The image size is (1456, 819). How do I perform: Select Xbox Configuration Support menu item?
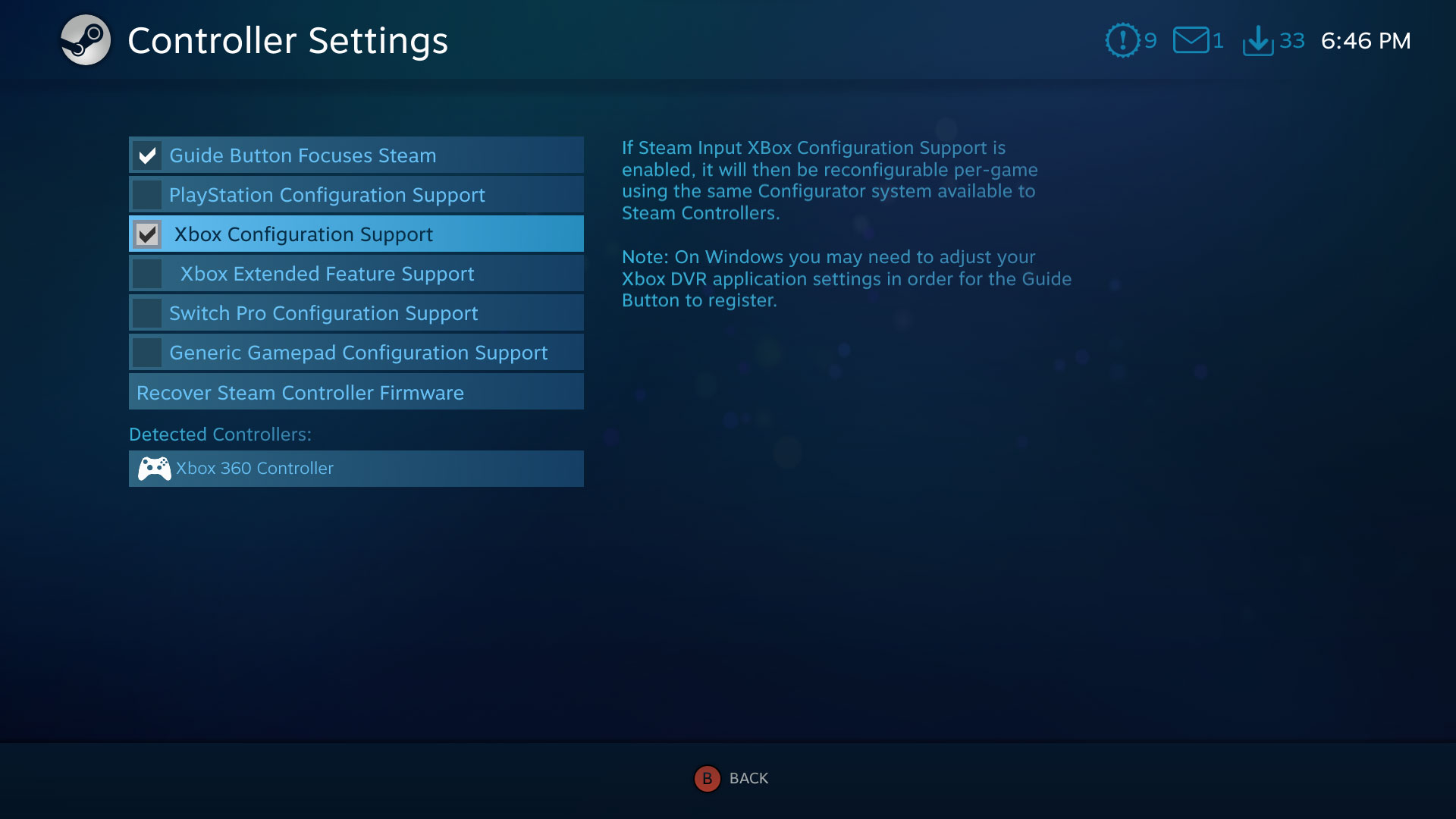(357, 234)
